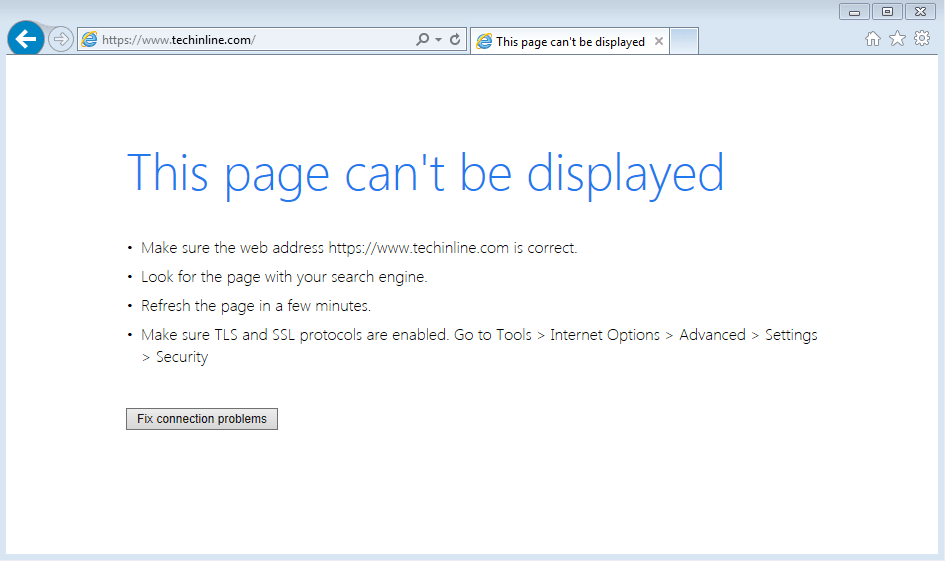Refresh the page with the reload icon
The height and width of the screenshot is (561, 945).
(455, 39)
